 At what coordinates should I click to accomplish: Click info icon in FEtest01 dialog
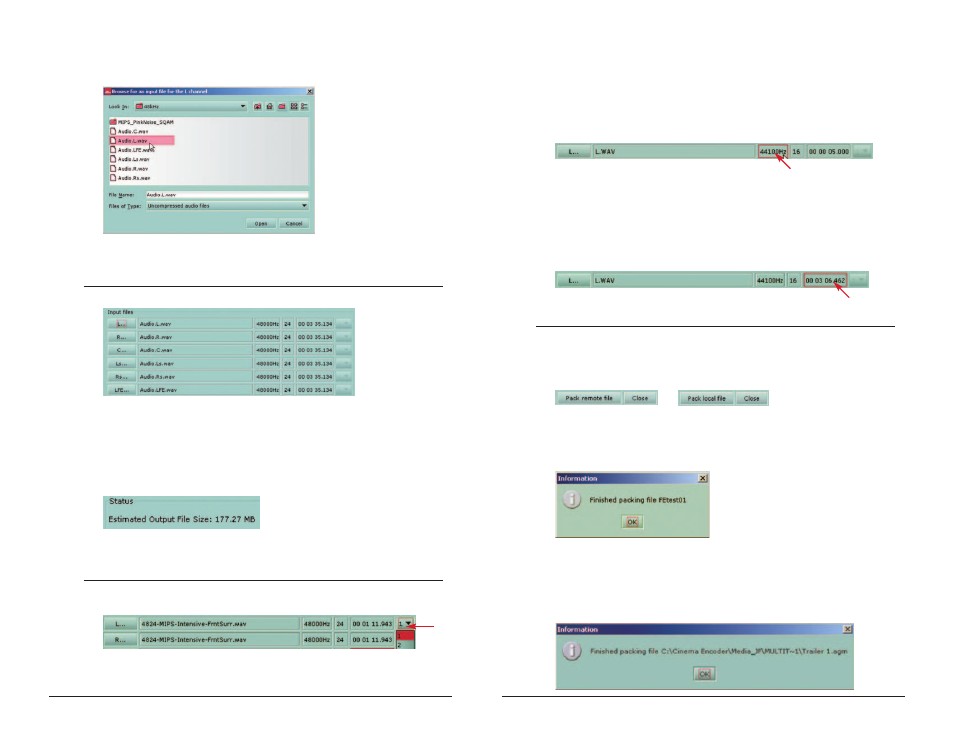click(x=571, y=500)
